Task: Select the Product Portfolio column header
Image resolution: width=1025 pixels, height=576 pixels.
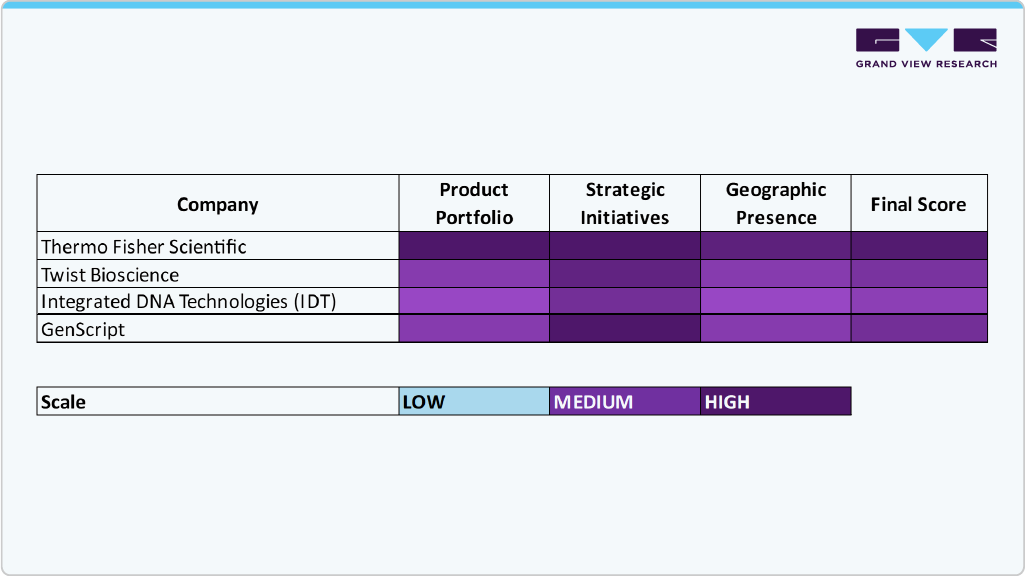Action: [x=474, y=204]
